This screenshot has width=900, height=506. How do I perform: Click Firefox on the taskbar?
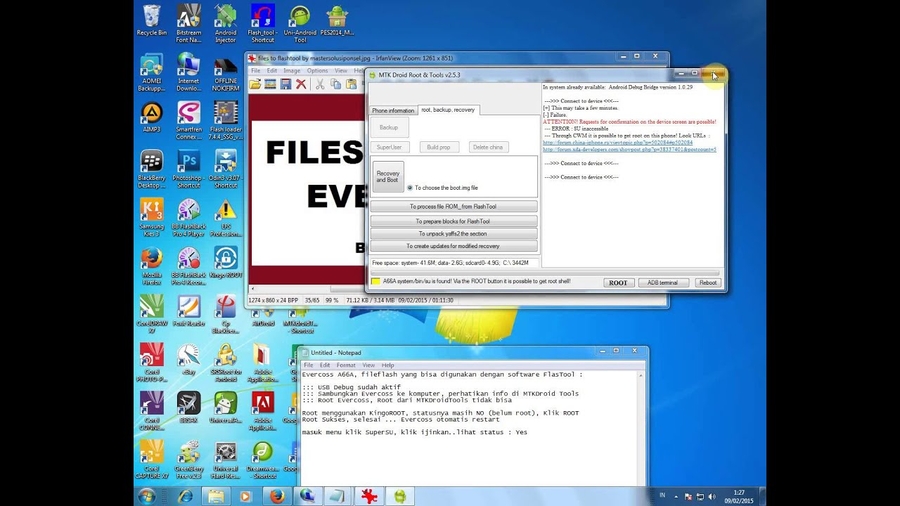coord(277,496)
